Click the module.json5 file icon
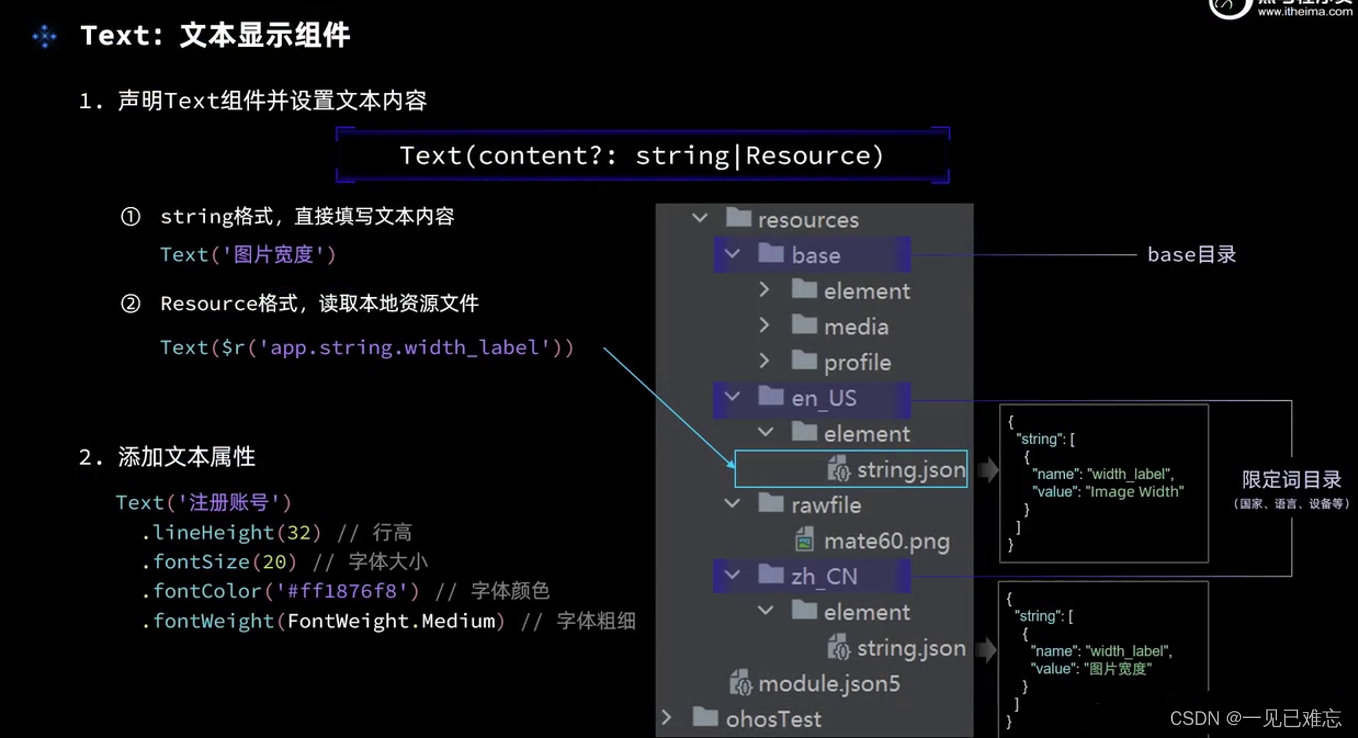The height and width of the screenshot is (738, 1358). coord(740,683)
